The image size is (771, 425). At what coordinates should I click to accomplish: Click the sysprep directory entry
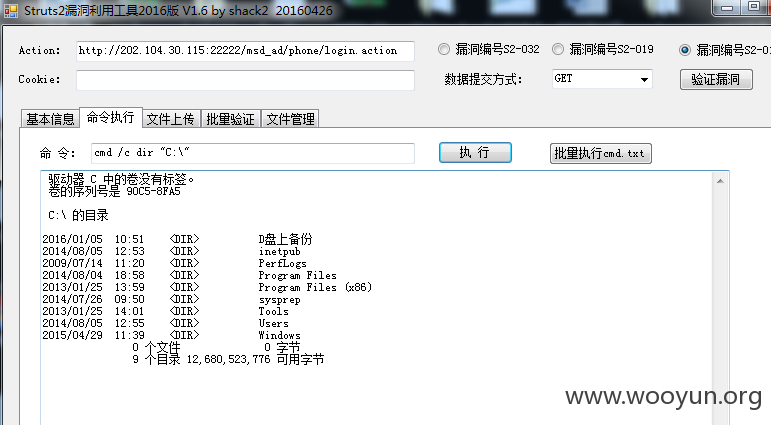pos(279,300)
